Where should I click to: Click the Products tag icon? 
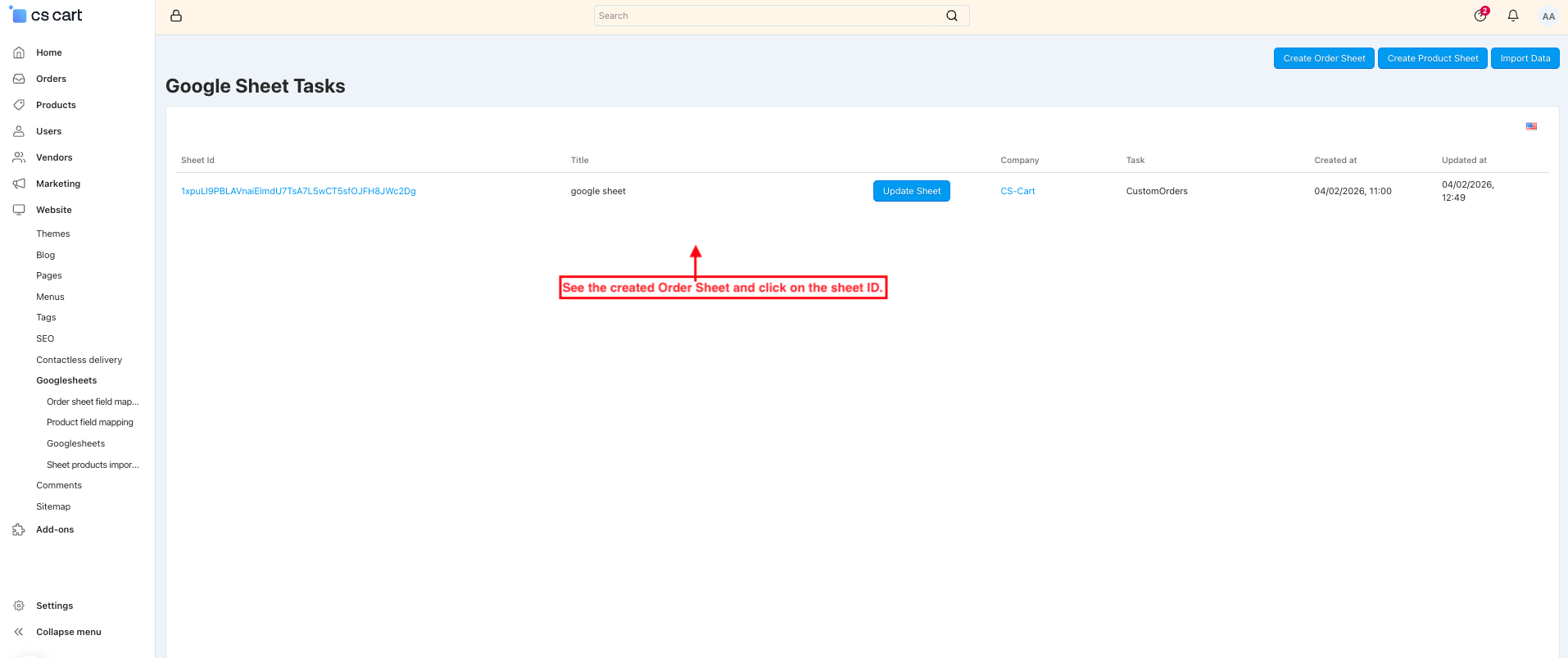pos(19,105)
